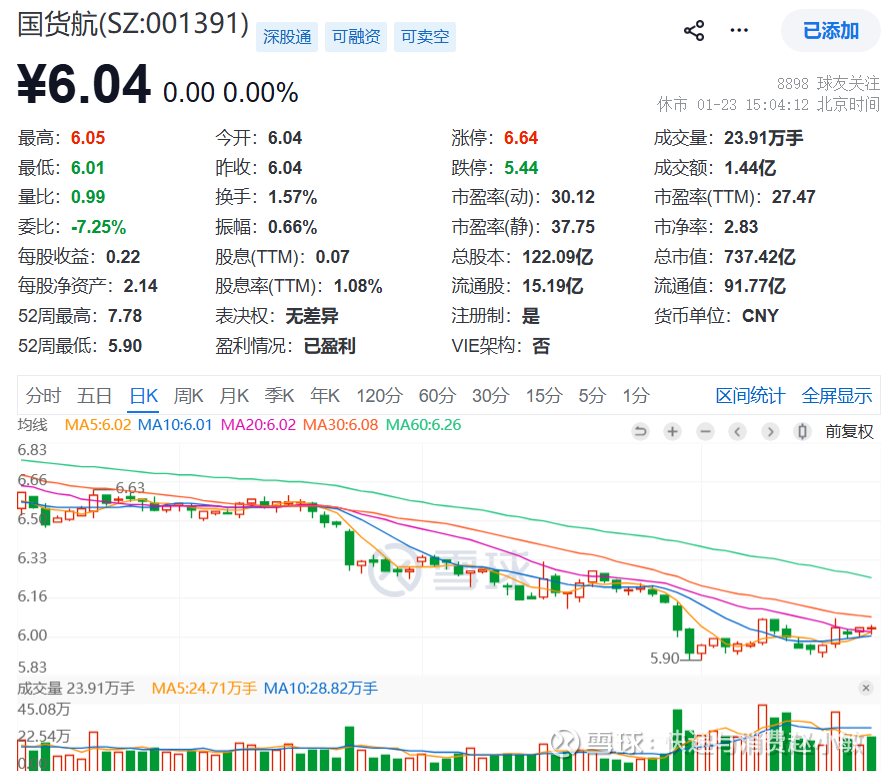Click the candlestick style icon
This screenshot has width=890, height=771.
coord(802,432)
